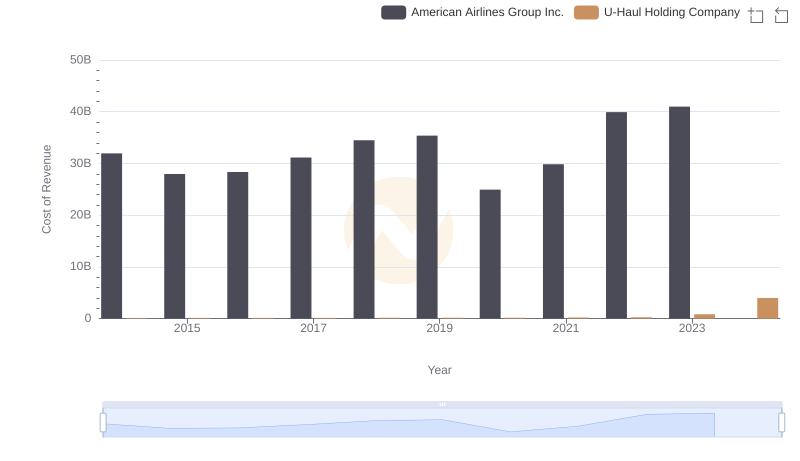Click the 'Year' axis title
This screenshot has width=800, height=461.
439,370
